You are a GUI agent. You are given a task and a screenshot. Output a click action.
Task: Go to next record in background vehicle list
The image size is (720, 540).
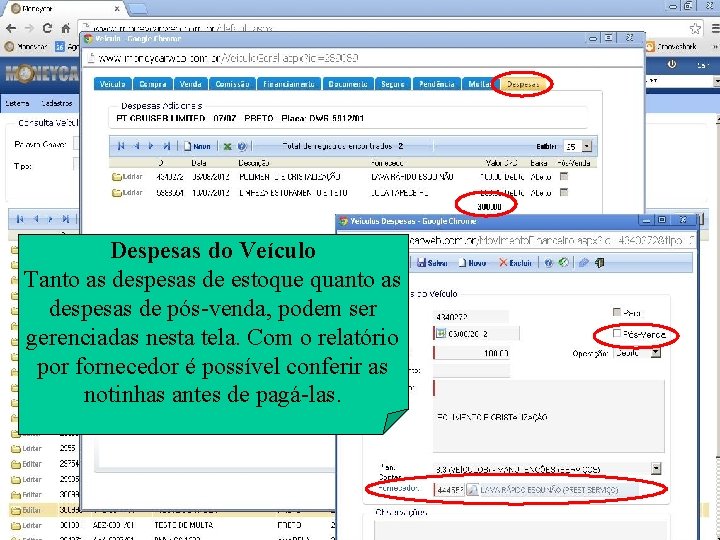(x=51, y=219)
